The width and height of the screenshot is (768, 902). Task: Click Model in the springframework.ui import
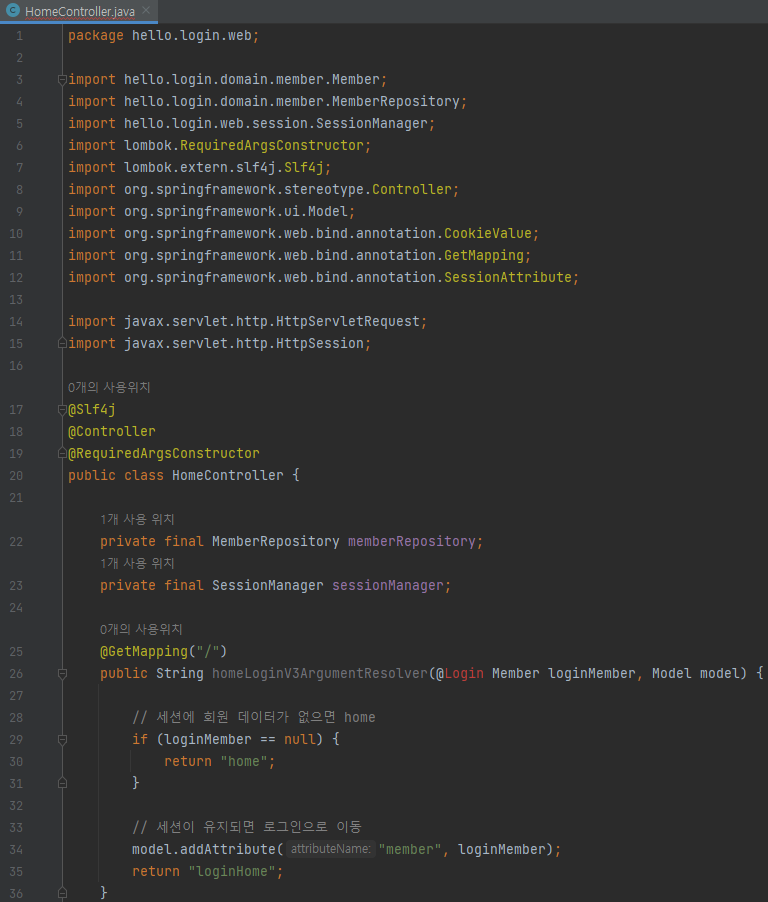pos(328,211)
